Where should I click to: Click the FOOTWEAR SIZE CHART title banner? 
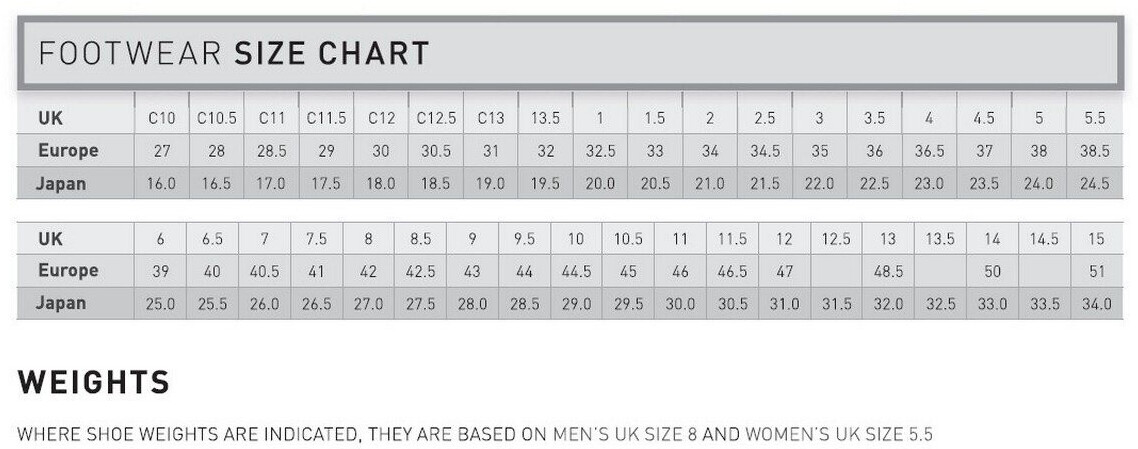570,54
